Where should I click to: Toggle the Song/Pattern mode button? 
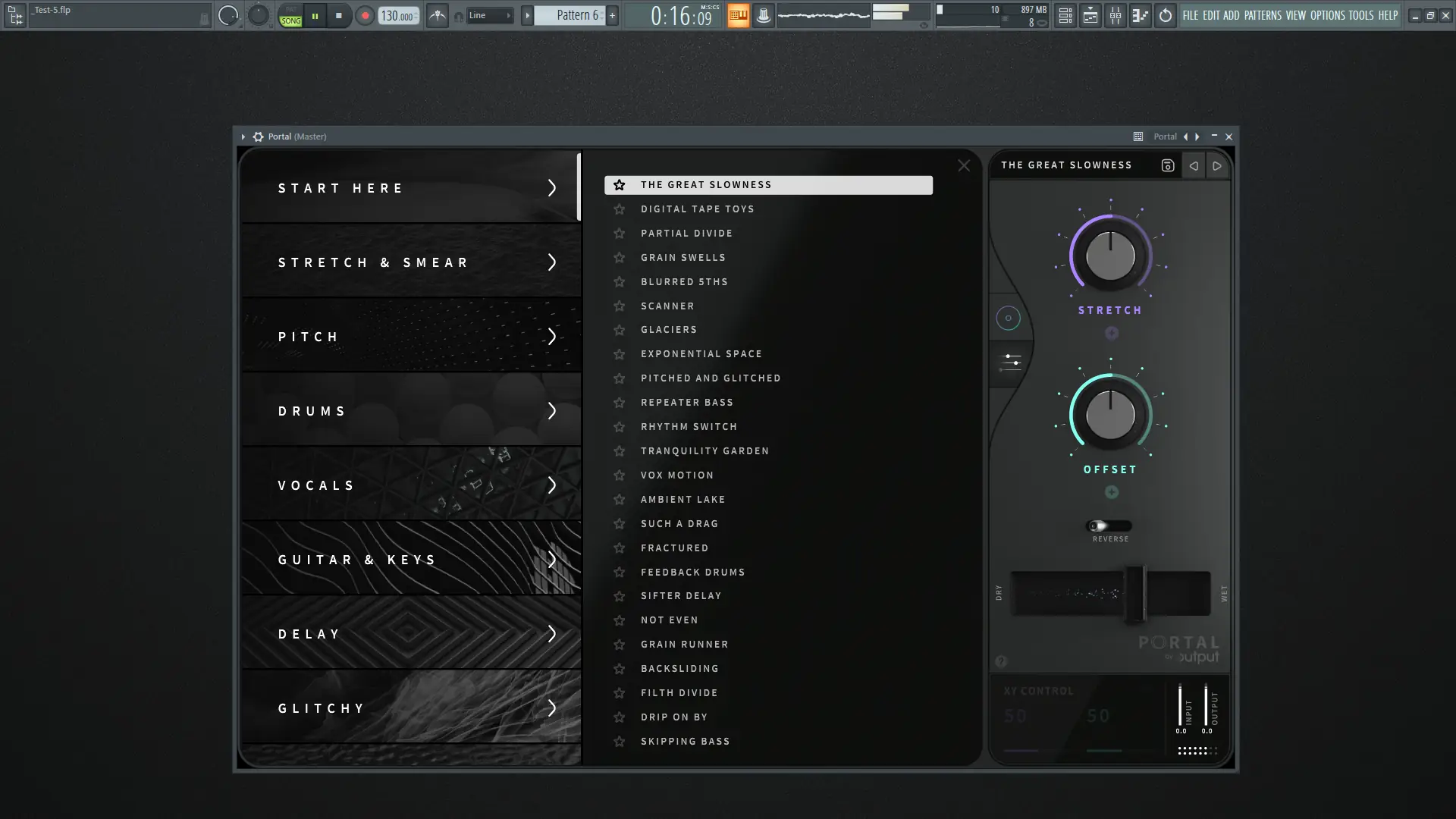click(x=290, y=15)
